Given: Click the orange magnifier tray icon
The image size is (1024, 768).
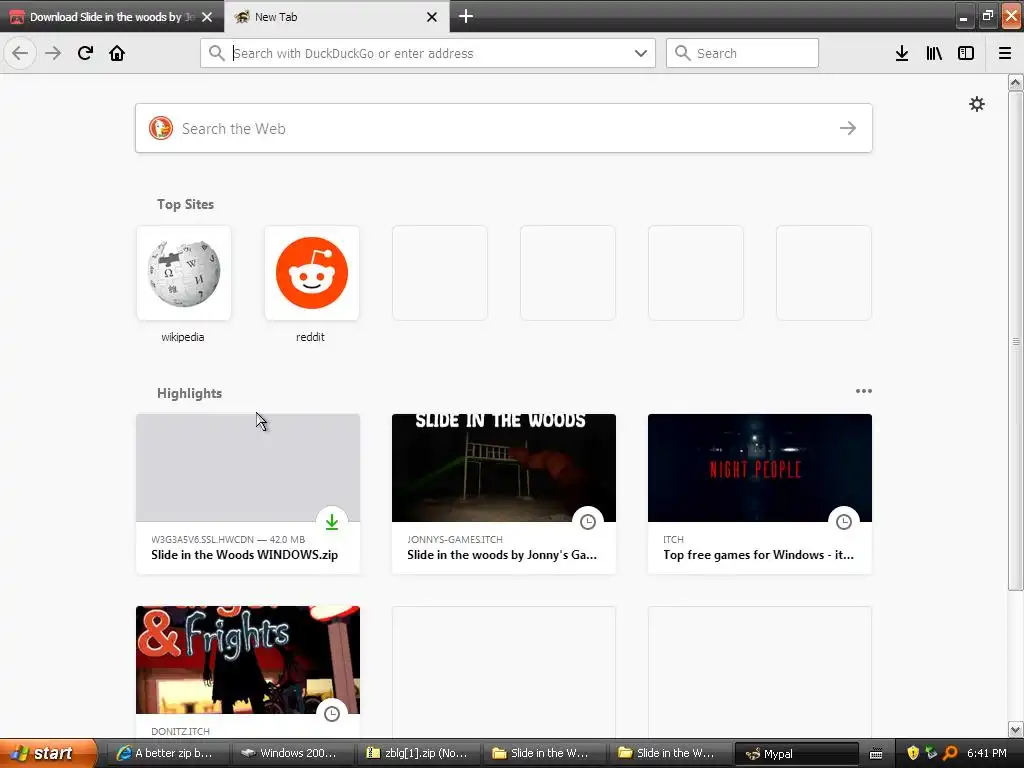Looking at the screenshot, I should (950, 753).
